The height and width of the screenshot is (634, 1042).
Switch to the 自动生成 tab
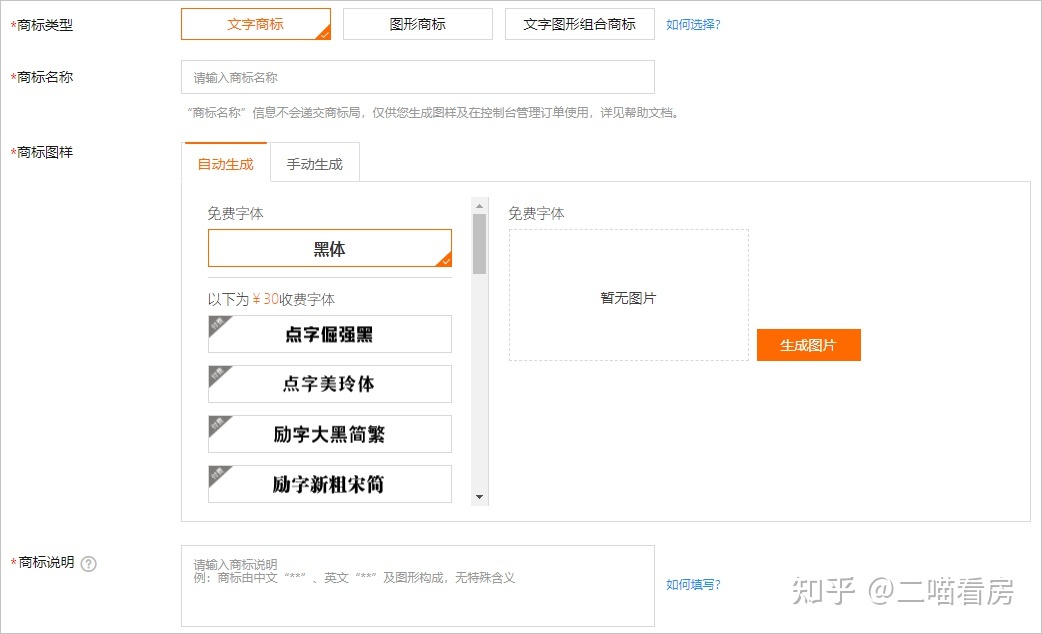tap(225, 164)
